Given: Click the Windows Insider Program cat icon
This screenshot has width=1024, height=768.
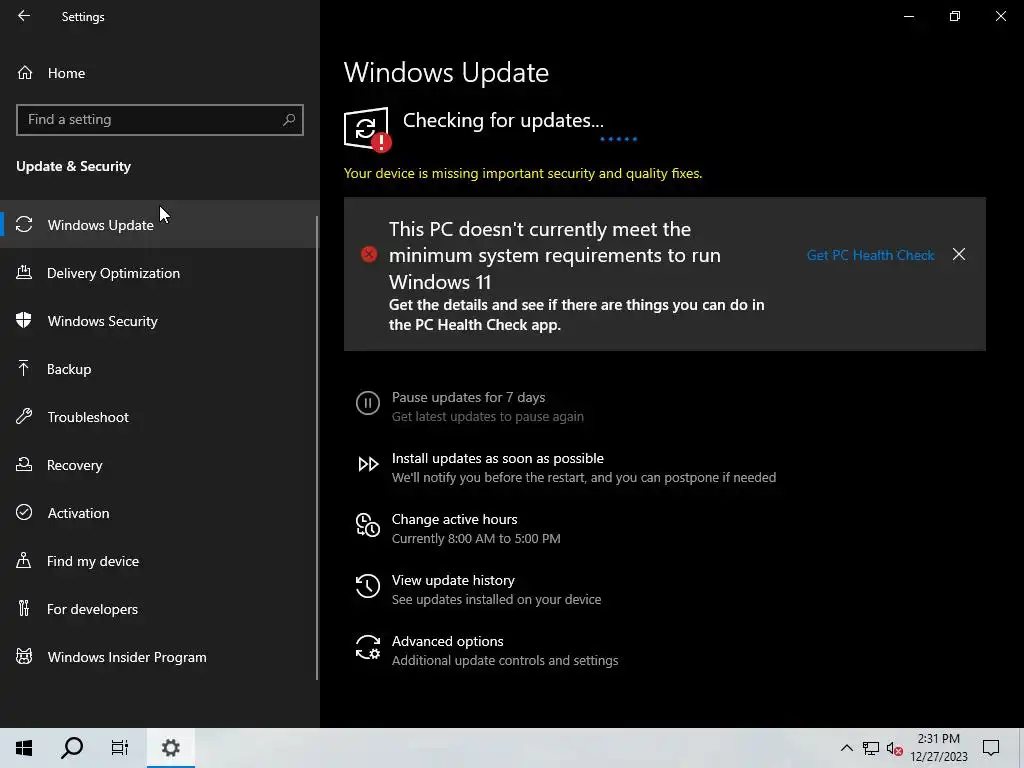Looking at the screenshot, I should [x=24, y=656].
